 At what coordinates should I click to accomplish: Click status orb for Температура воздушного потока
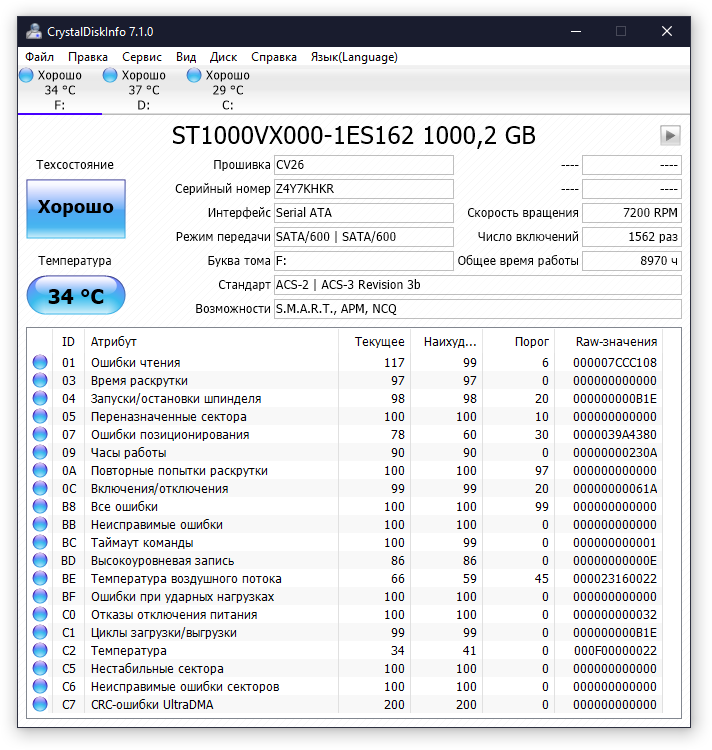40,578
